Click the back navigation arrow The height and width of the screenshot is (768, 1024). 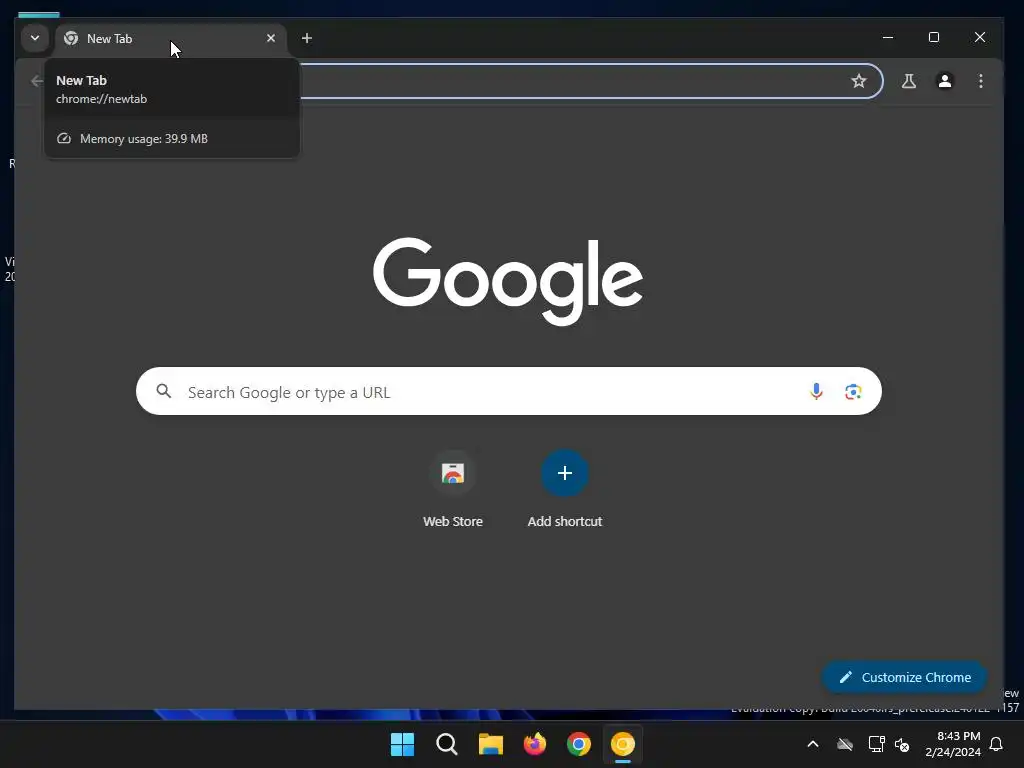click(37, 81)
